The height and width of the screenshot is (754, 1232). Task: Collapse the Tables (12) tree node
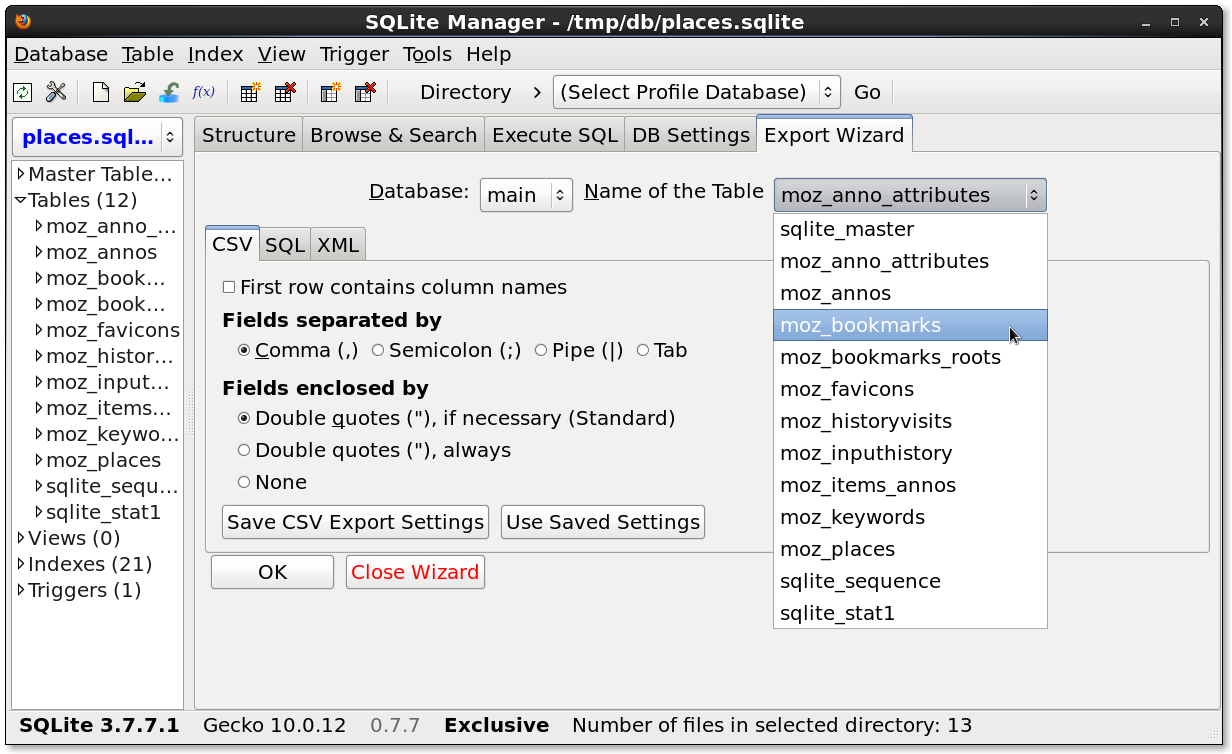tap(21, 200)
